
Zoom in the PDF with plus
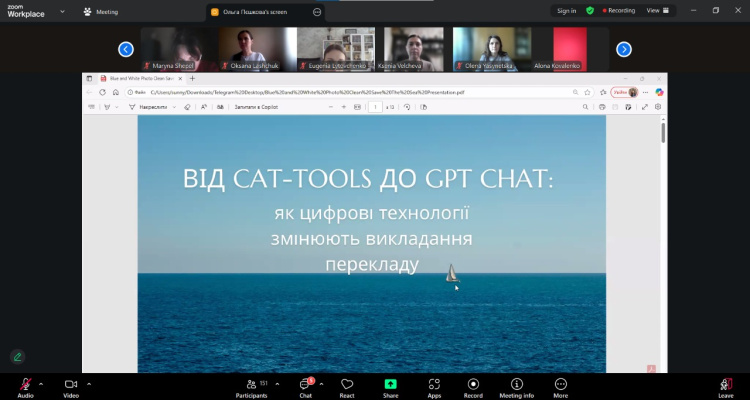coord(343,107)
